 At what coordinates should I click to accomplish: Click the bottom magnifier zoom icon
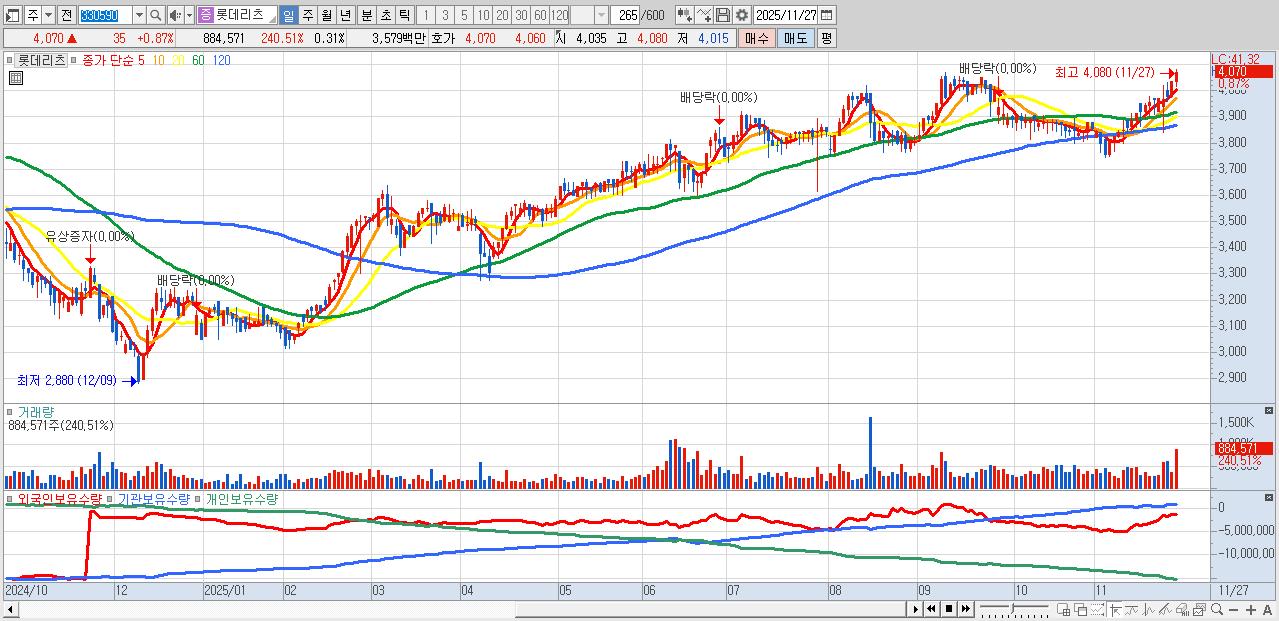point(1216,609)
